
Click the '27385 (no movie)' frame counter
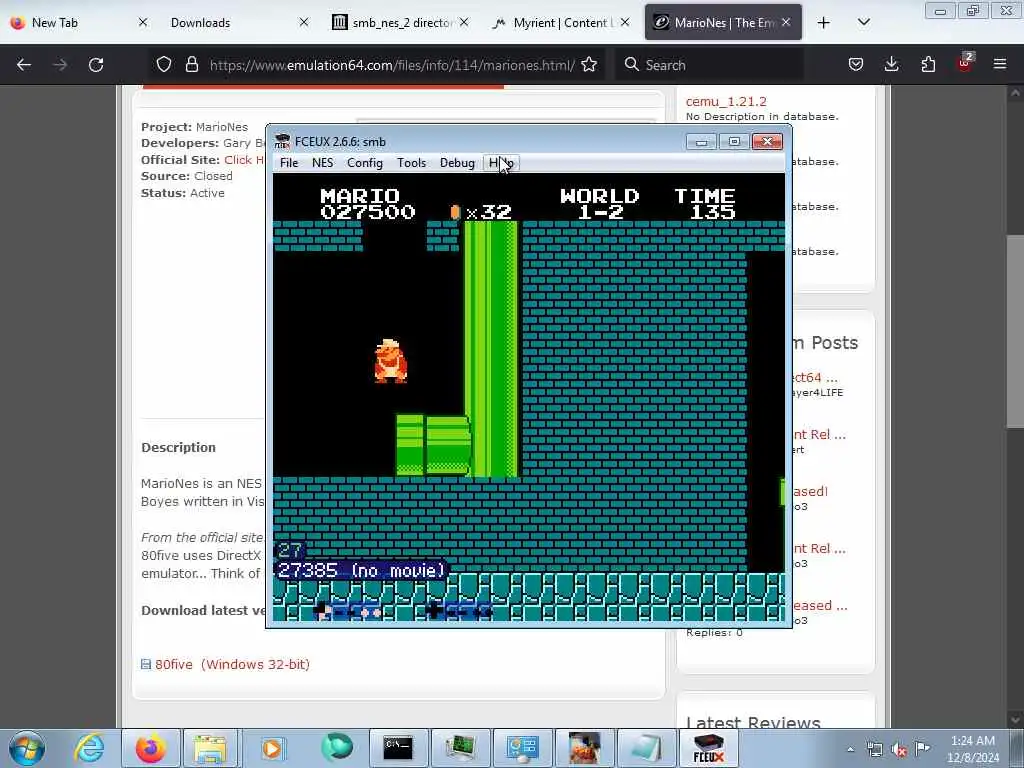[361, 571]
